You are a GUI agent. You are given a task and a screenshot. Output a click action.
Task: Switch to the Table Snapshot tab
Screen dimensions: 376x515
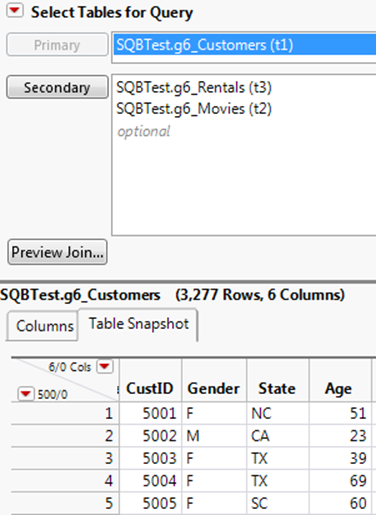tap(138, 324)
